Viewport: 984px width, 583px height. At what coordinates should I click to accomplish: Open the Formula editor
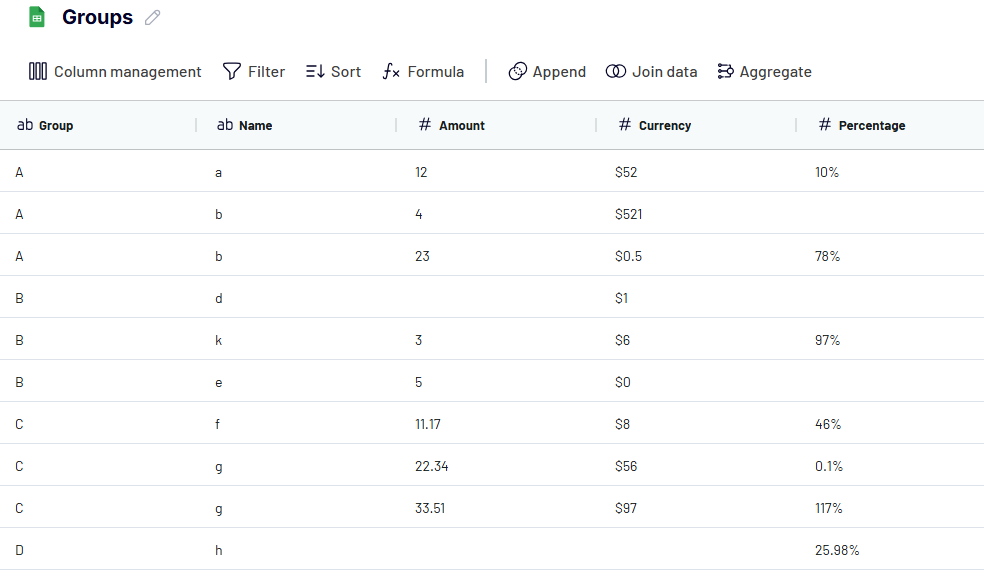point(423,72)
